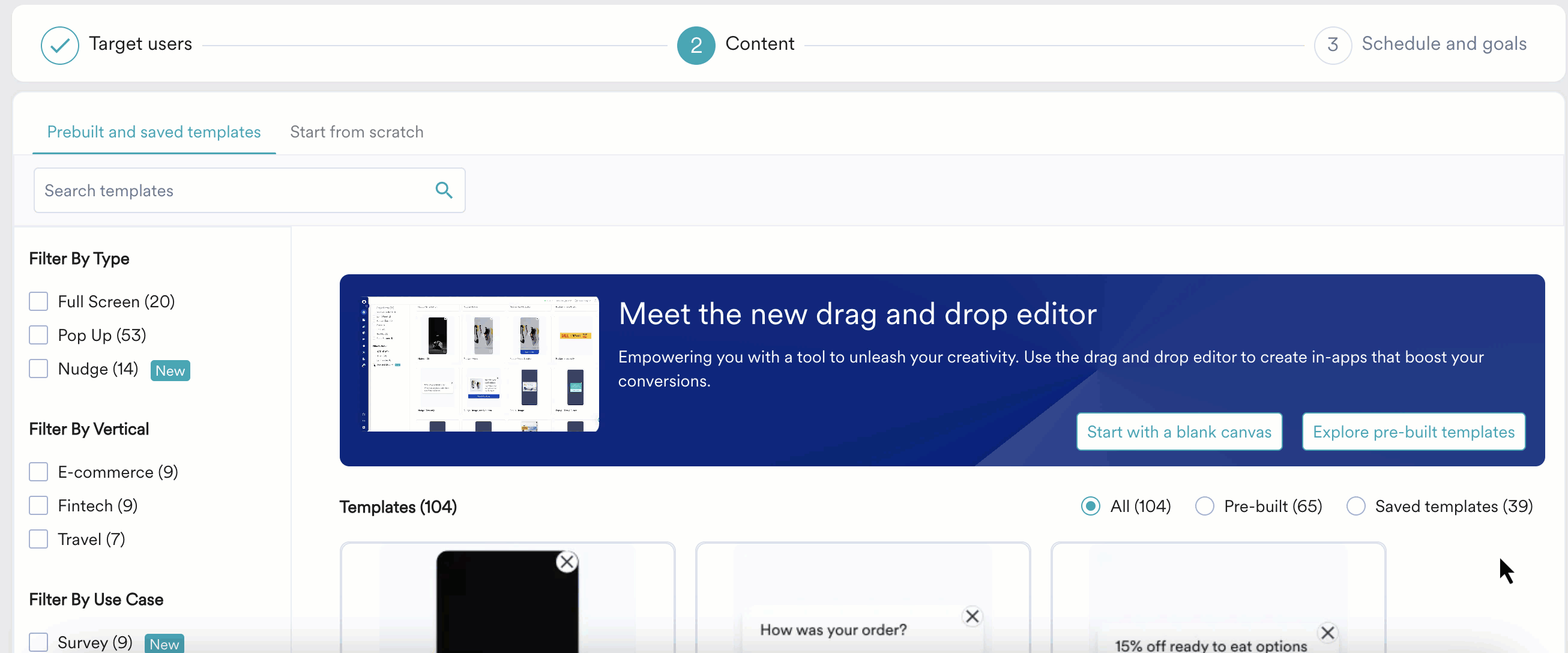Choose Saved templates (39) radio button
Viewport: 1568px width, 653px height.
point(1355,506)
